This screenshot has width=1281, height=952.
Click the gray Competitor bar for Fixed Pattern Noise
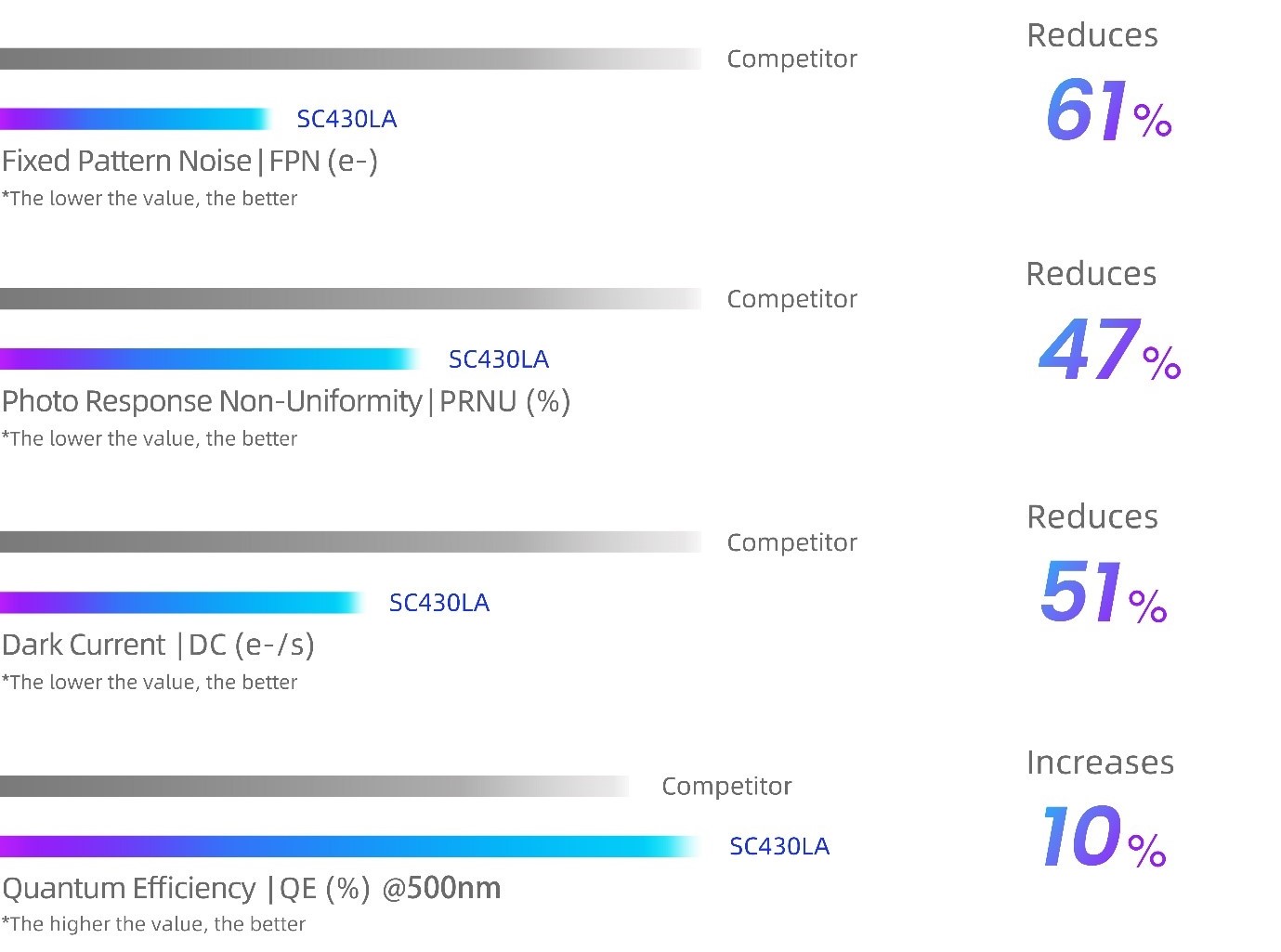point(350,59)
